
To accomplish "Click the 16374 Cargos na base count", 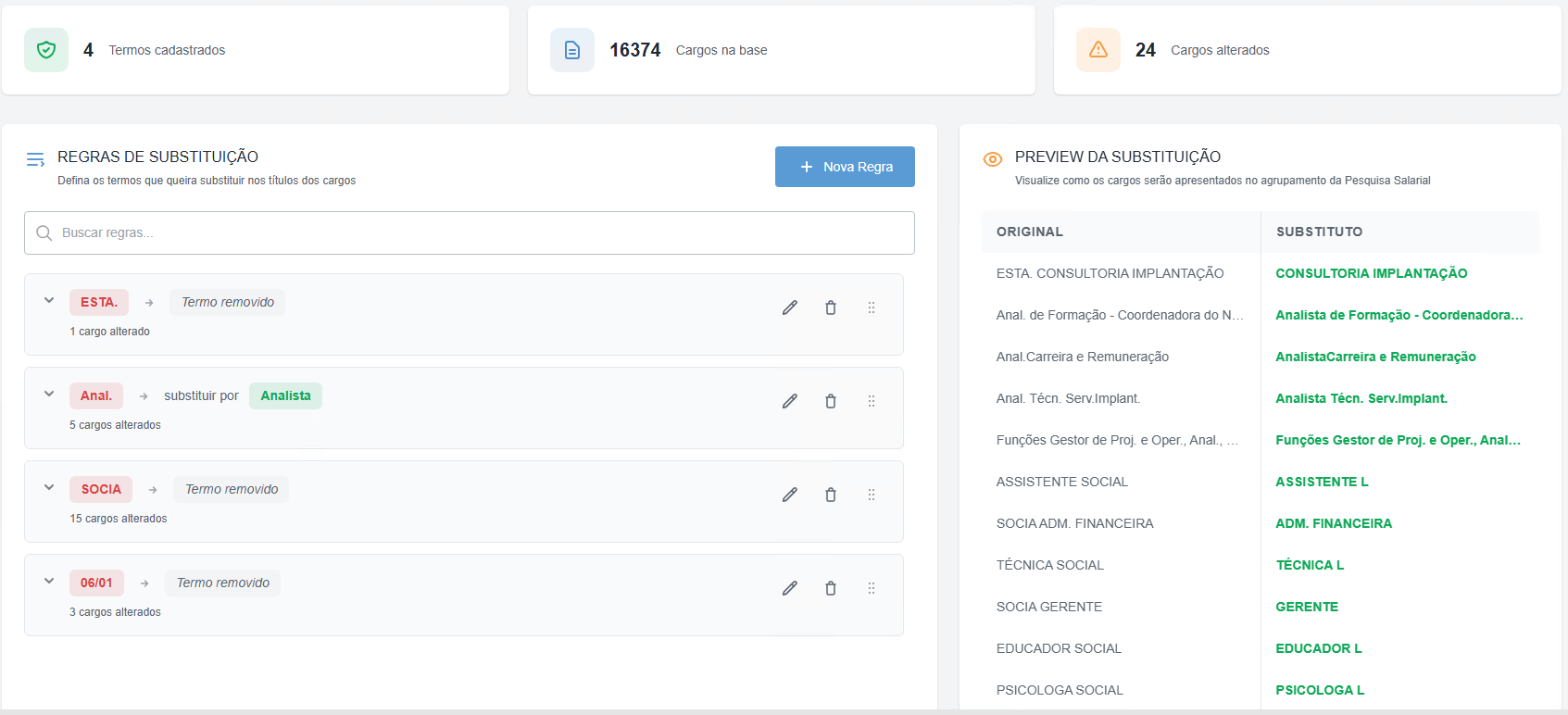I will click(635, 50).
